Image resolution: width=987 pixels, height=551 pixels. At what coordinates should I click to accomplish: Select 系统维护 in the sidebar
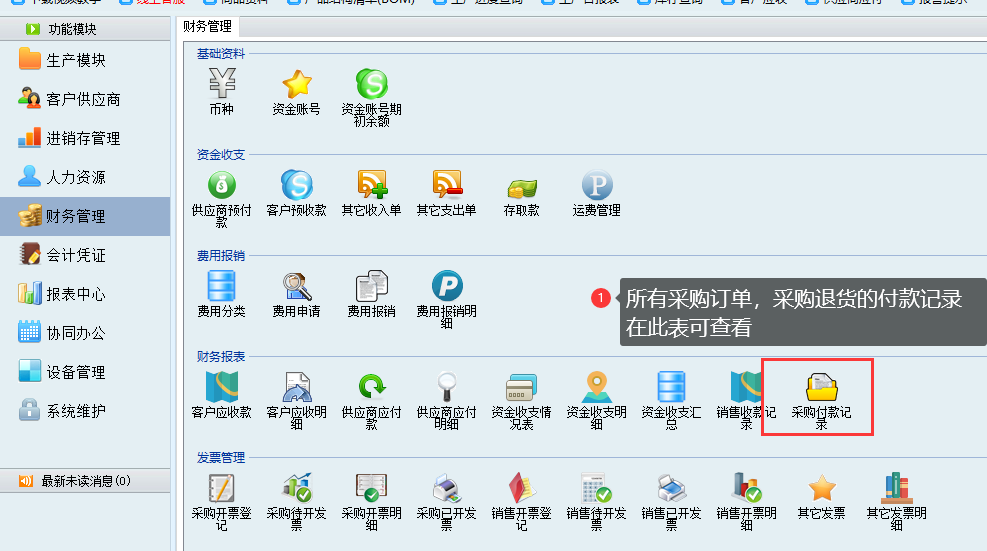(75, 411)
